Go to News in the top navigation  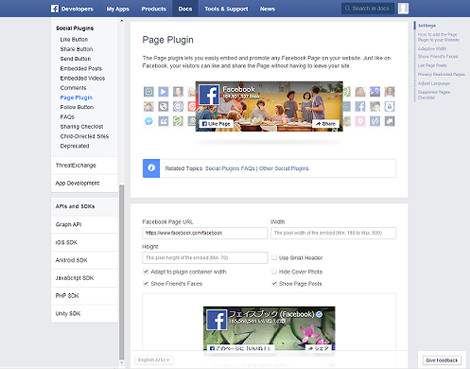point(267,9)
